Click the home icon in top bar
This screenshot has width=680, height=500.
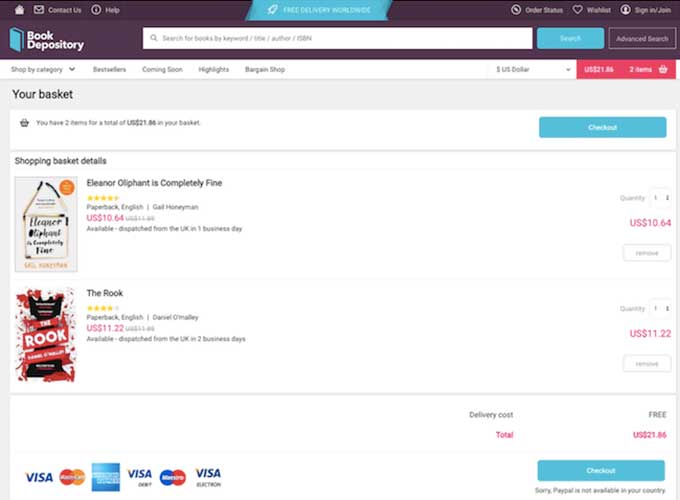coord(19,10)
